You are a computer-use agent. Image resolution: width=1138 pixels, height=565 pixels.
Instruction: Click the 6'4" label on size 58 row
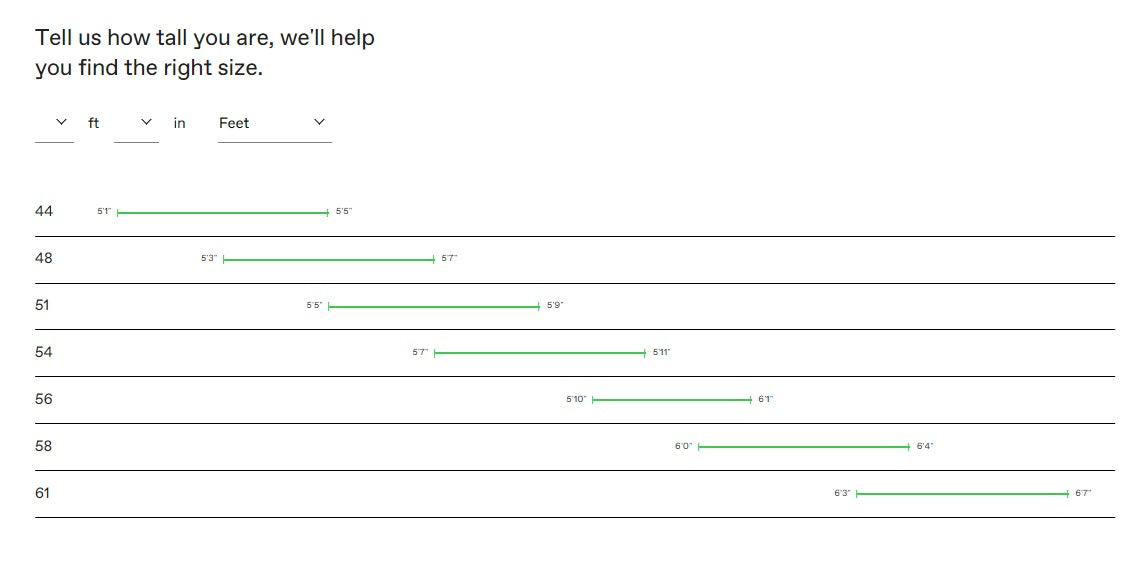(x=925, y=447)
